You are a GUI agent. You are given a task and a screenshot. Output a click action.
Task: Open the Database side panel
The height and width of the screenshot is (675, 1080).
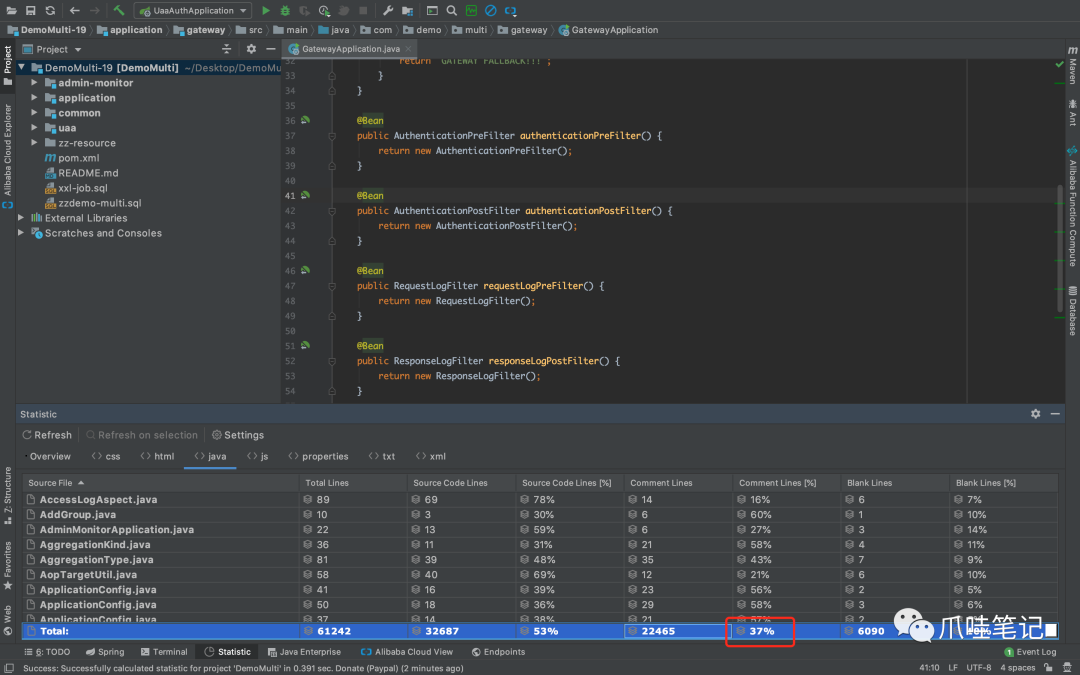1072,311
